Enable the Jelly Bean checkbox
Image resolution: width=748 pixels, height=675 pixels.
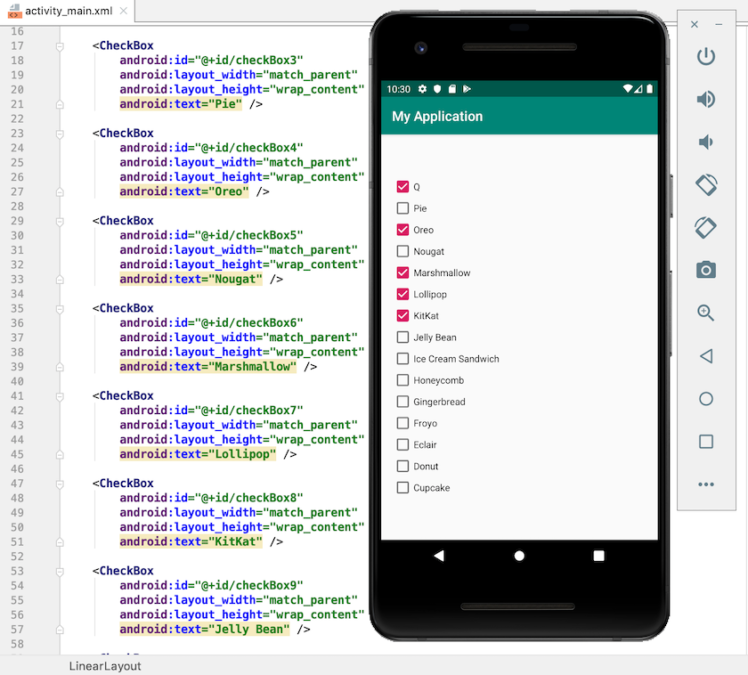[403, 337]
